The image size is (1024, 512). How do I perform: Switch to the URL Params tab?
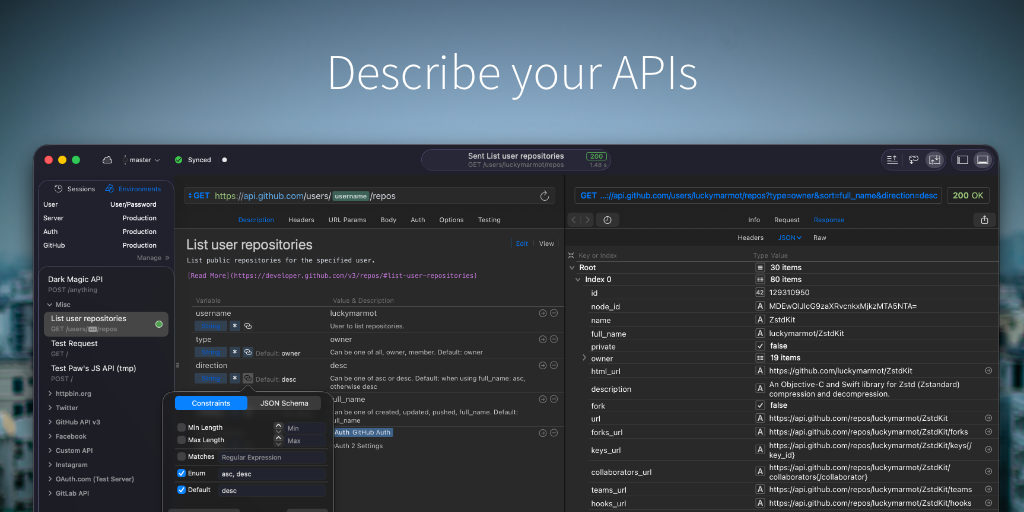click(x=347, y=219)
